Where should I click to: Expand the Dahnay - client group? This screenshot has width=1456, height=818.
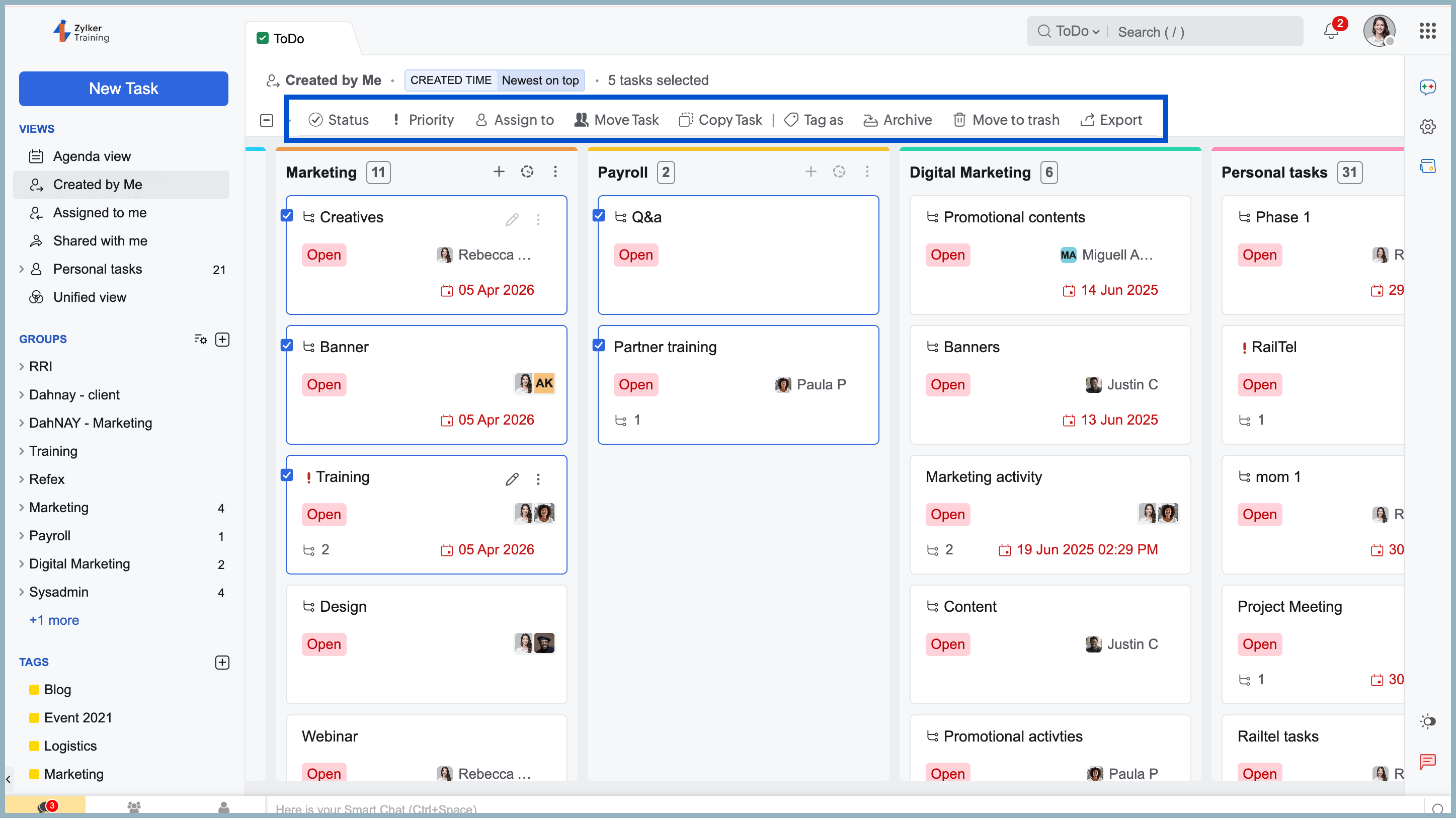(x=22, y=394)
